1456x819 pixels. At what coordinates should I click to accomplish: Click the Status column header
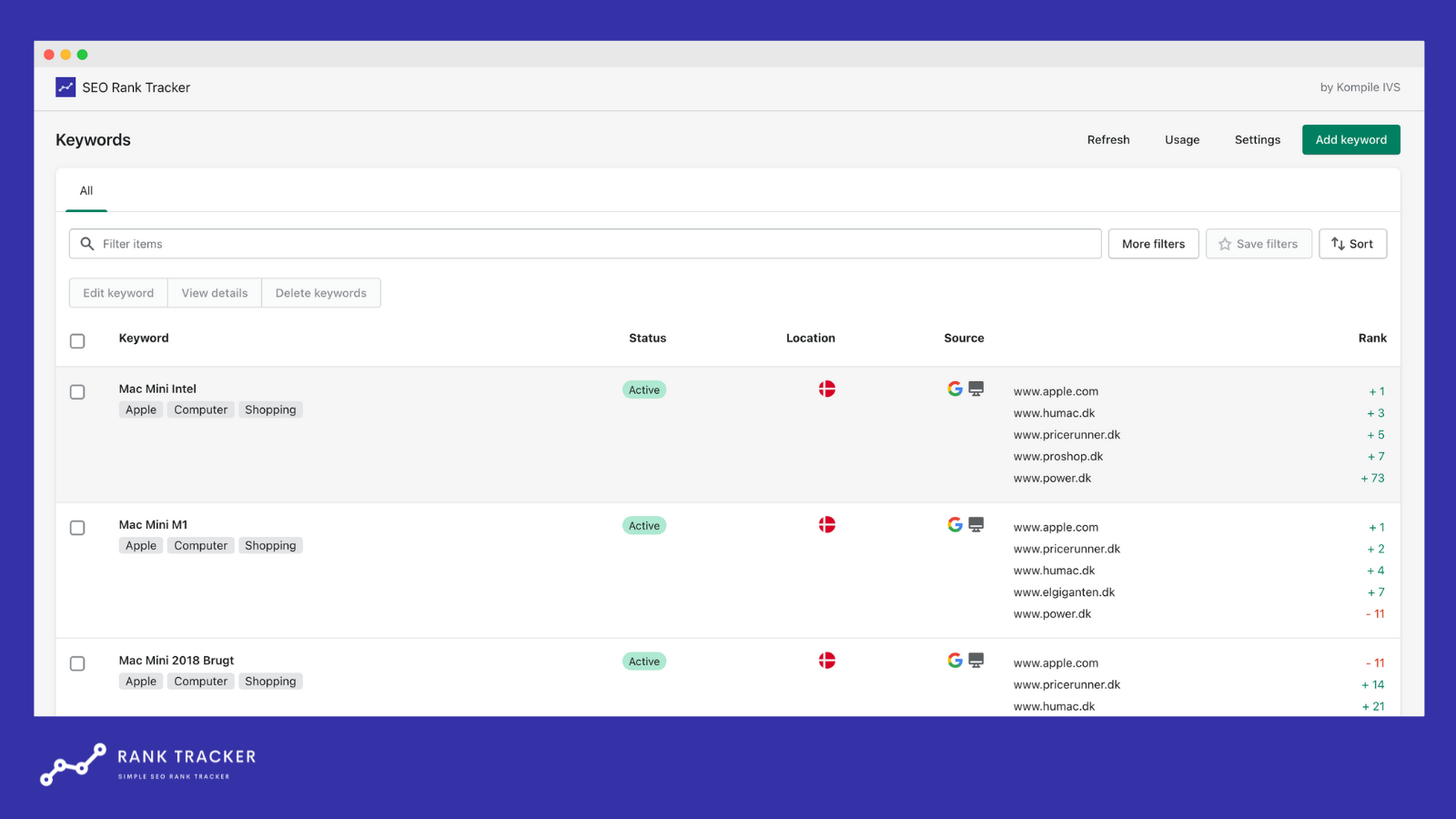[647, 338]
